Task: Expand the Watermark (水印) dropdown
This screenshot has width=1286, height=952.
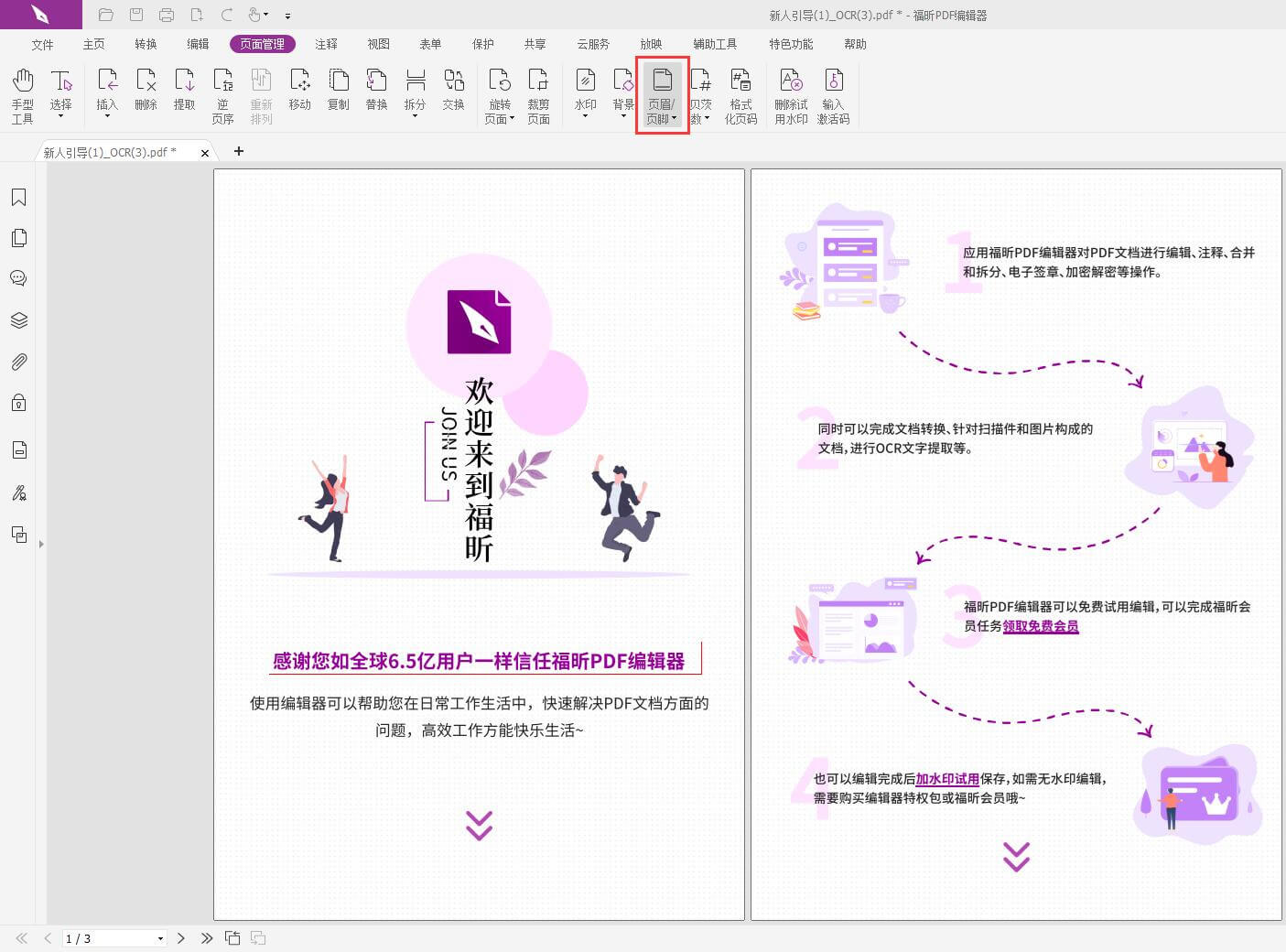Action: [585, 116]
